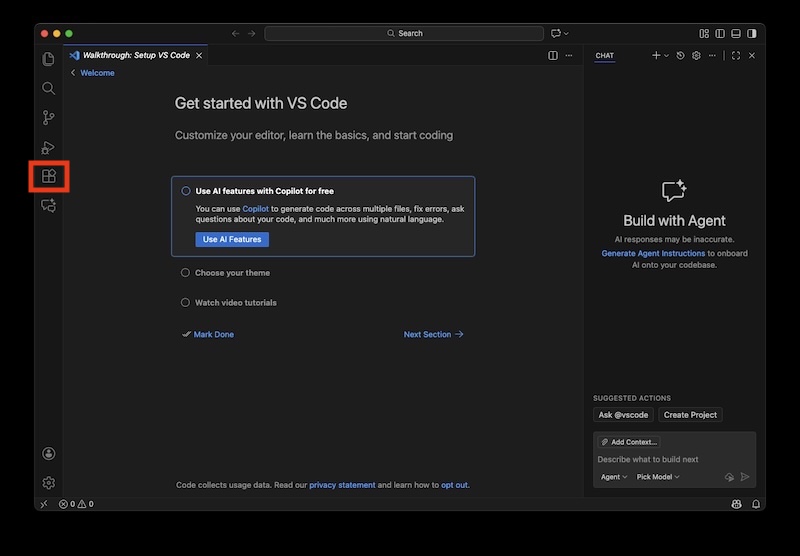Open the chat panel more options
Image resolution: width=800 pixels, height=556 pixels.
pyautogui.click(x=712, y=55)
